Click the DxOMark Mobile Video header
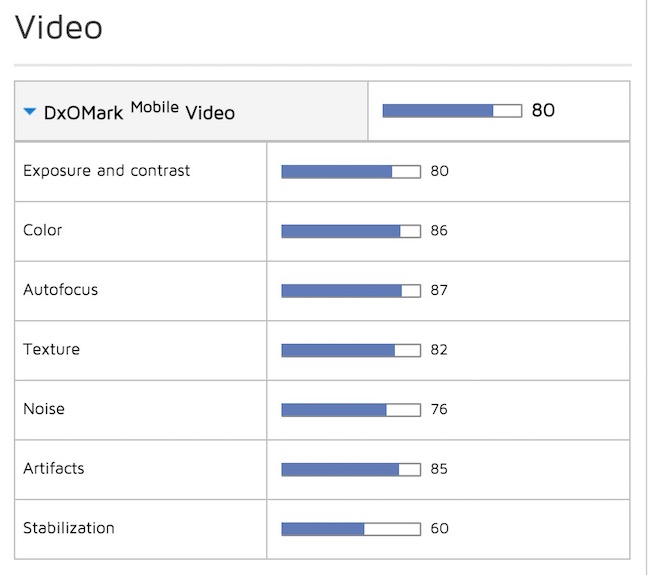Viewport: 650px width, 575px height. (x=139, y=112)
